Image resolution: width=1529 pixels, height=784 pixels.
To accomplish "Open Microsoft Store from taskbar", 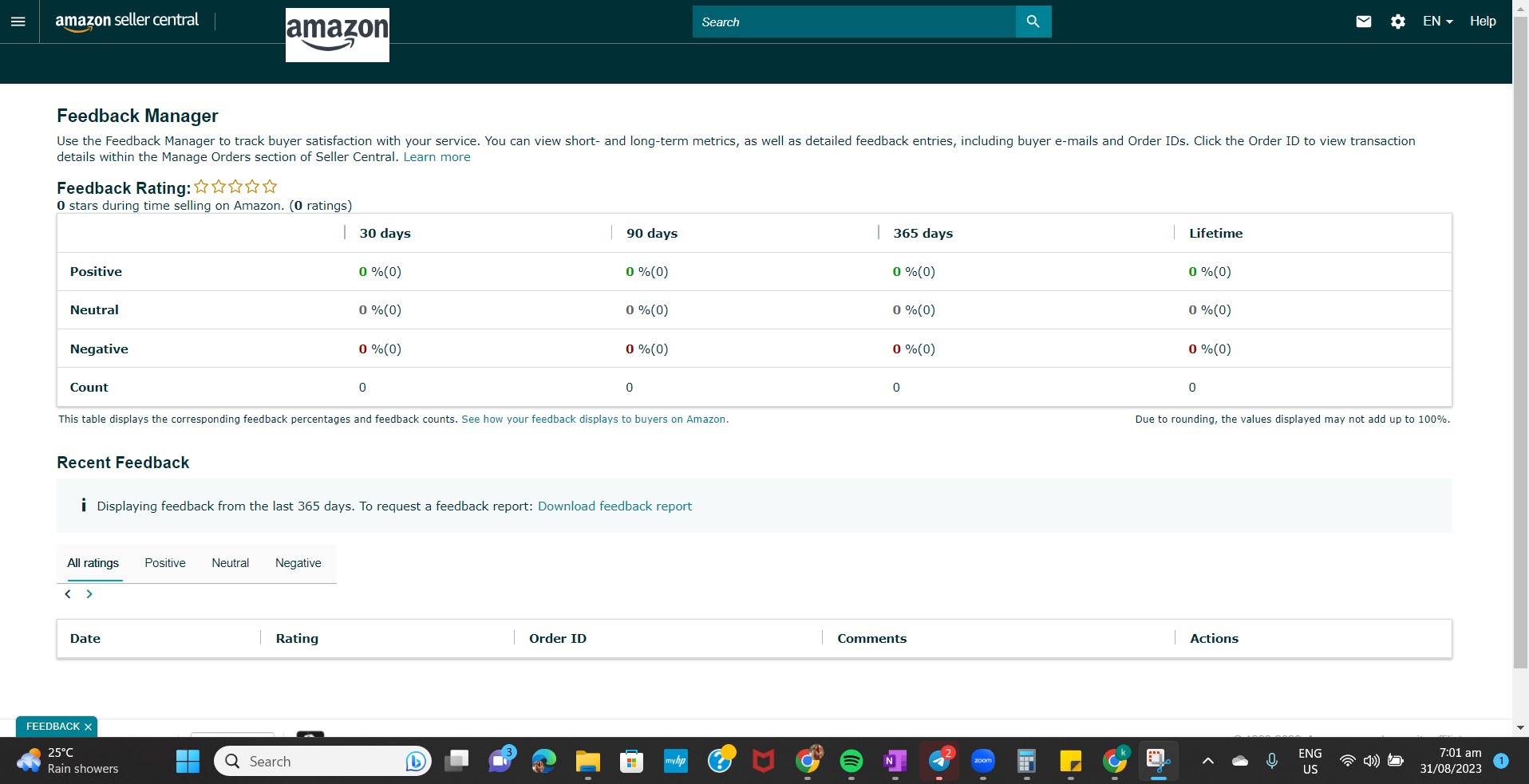I will coord(632,762).
